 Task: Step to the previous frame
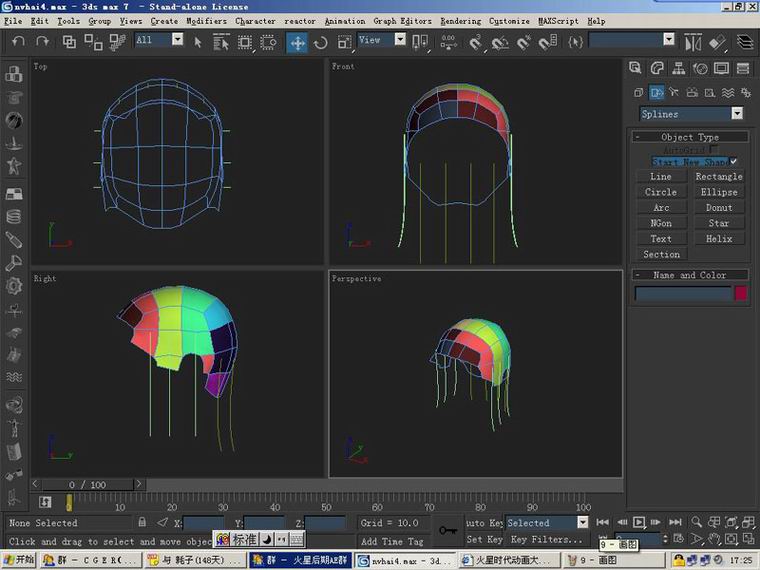(x=622, y=522)
